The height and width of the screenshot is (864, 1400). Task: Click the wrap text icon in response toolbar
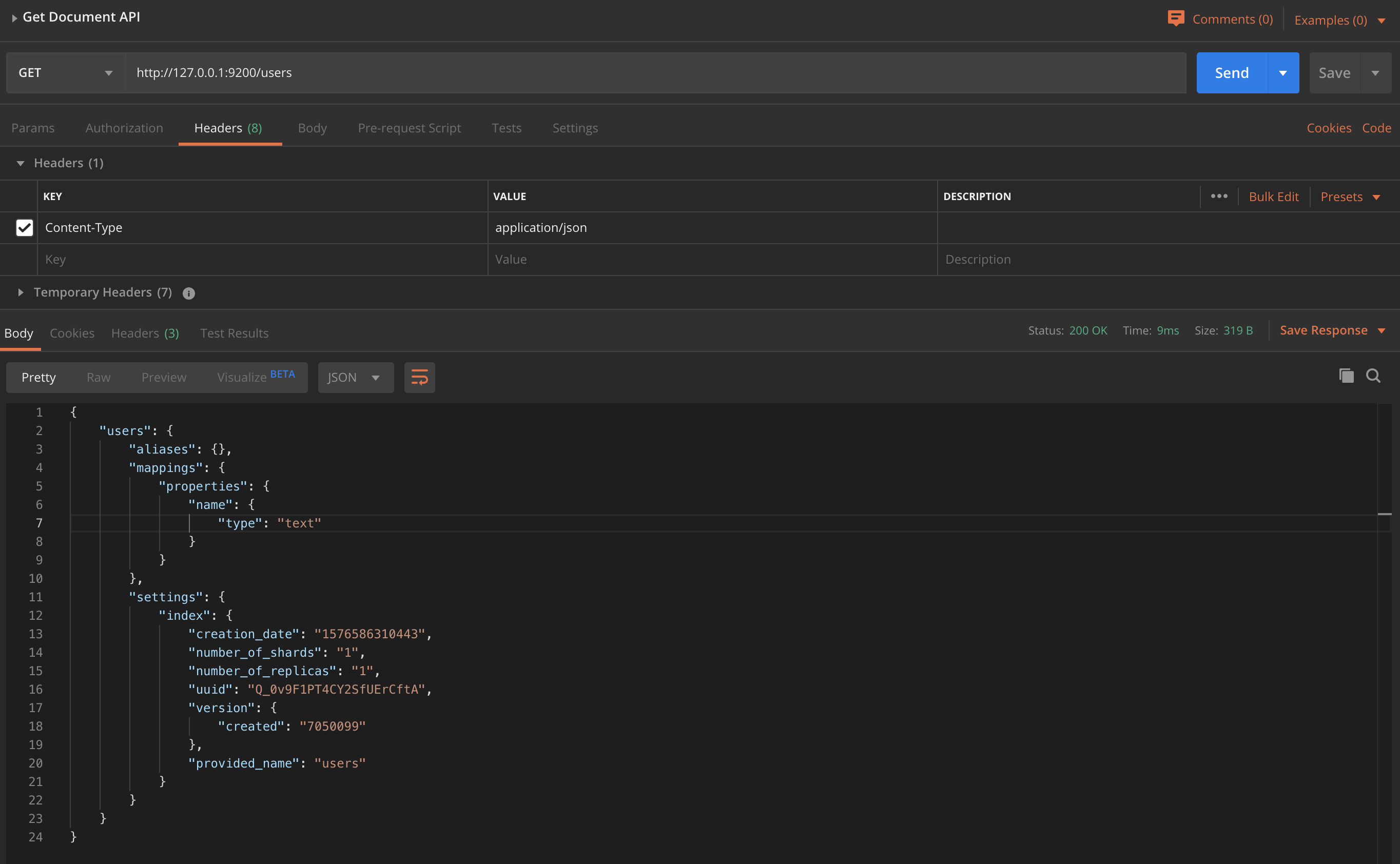click(419, 377)
